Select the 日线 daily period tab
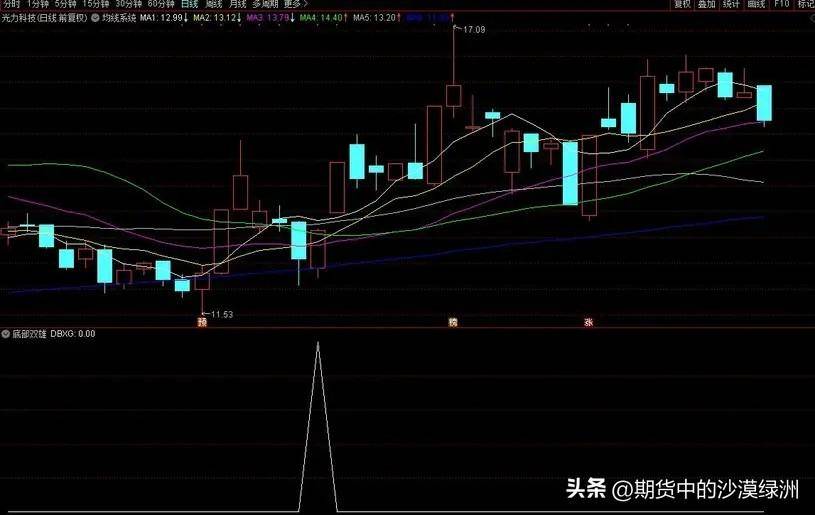815x515 pixels. pyautogui.click(x=190, y=4)
